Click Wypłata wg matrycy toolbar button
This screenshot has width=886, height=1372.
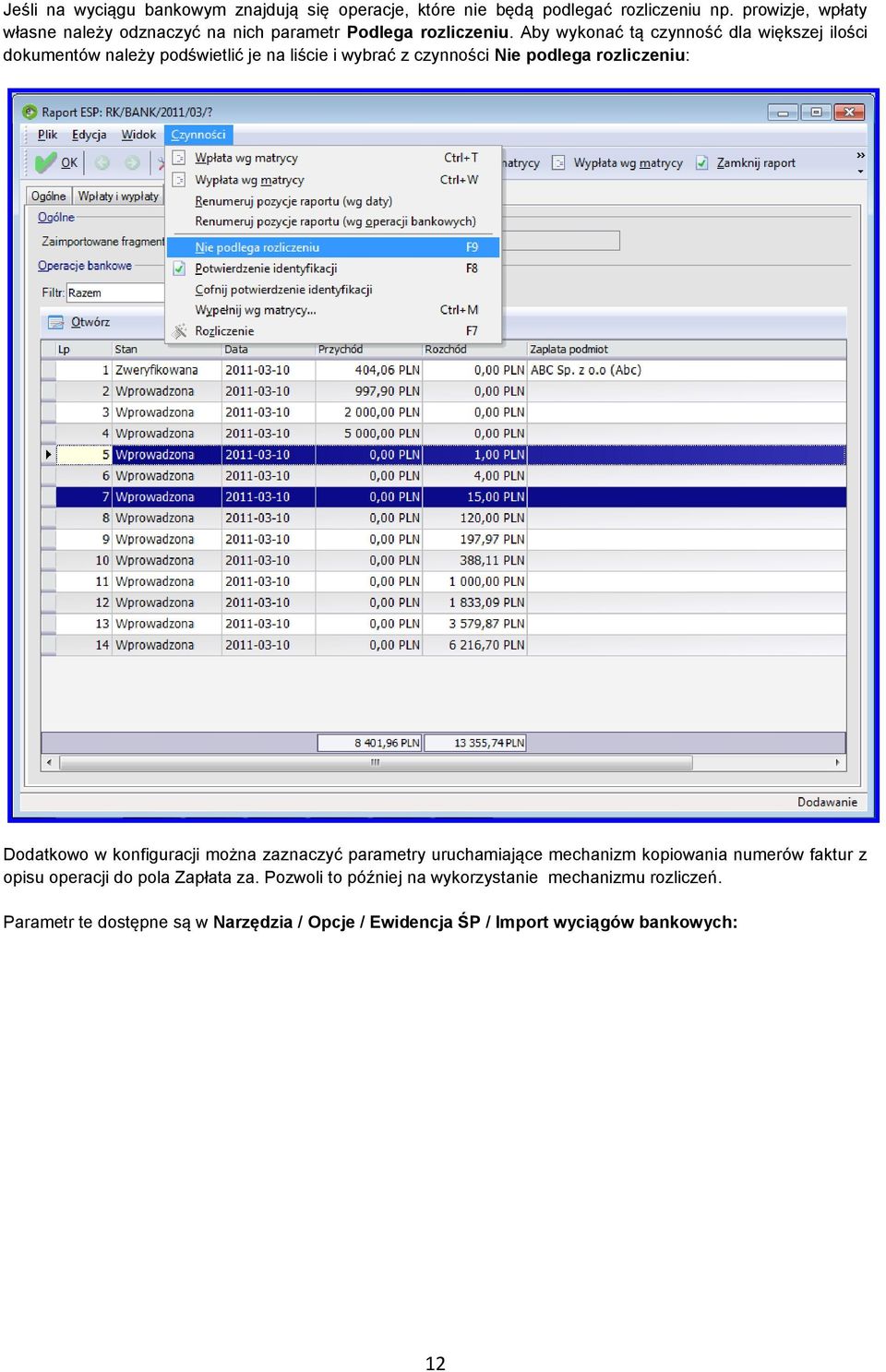pyautogui.click(x=617, y=163)
